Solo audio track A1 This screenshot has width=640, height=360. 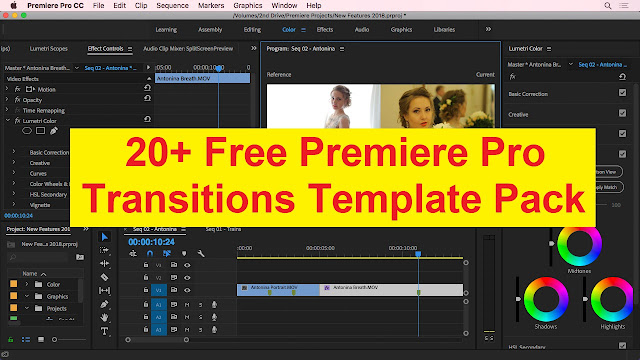click(200, 304)
